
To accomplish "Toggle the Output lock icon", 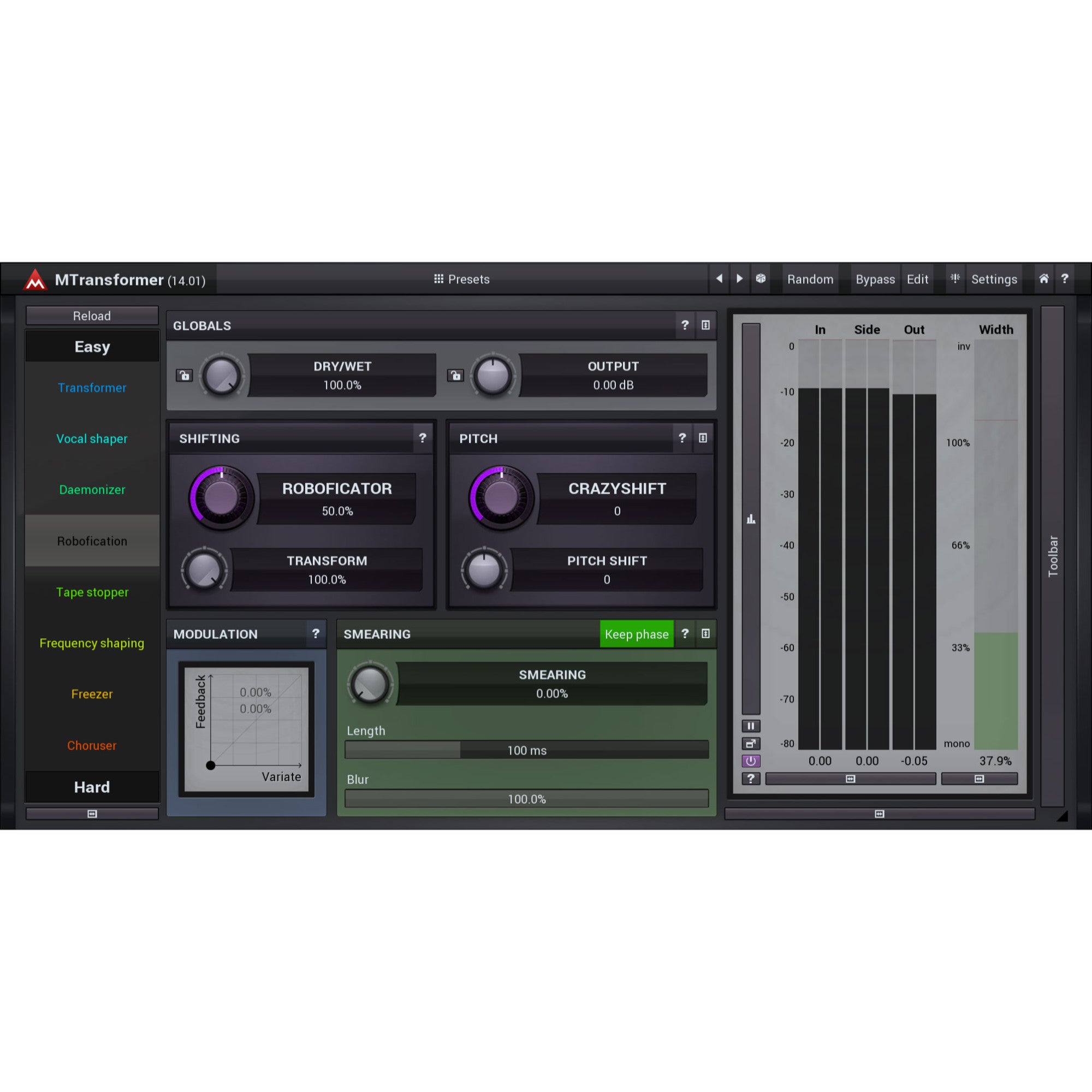I will pos(455,375).
